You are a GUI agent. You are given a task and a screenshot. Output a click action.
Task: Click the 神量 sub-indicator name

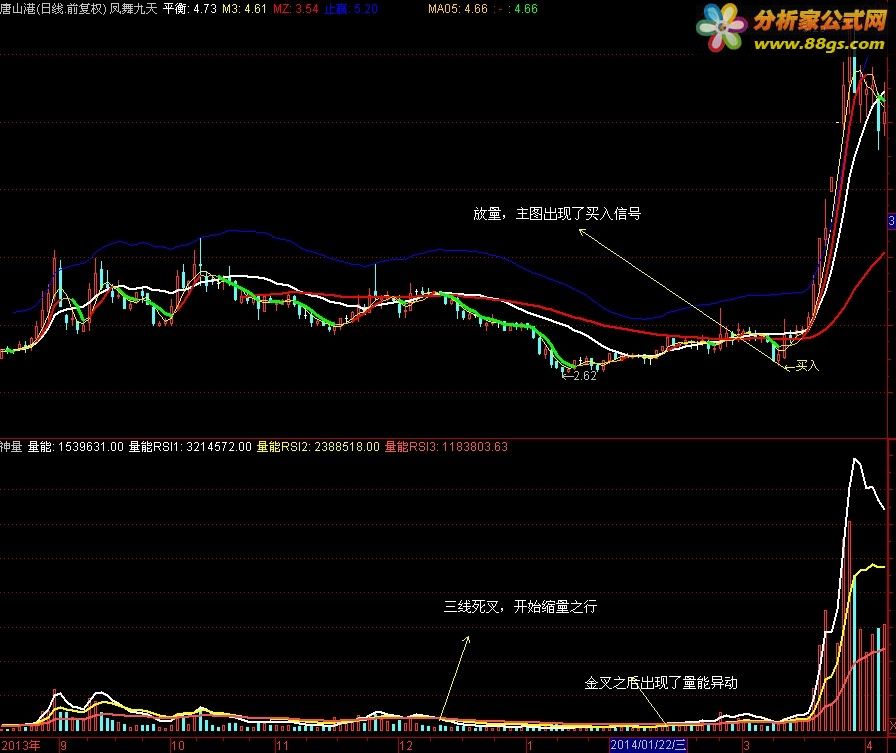point(11,447)
